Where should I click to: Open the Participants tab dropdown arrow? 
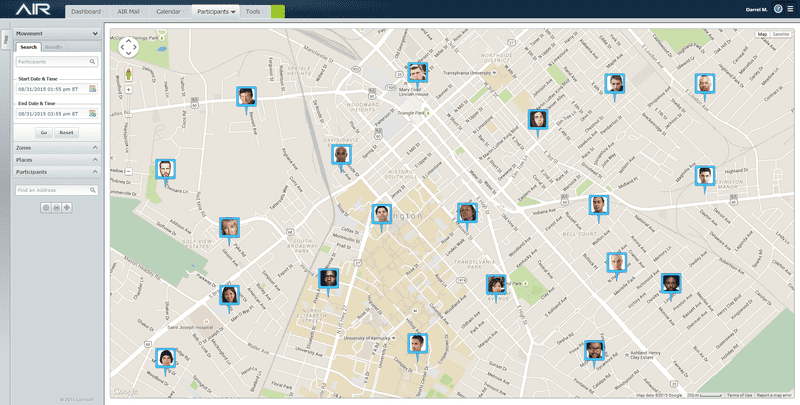point(233,12)
